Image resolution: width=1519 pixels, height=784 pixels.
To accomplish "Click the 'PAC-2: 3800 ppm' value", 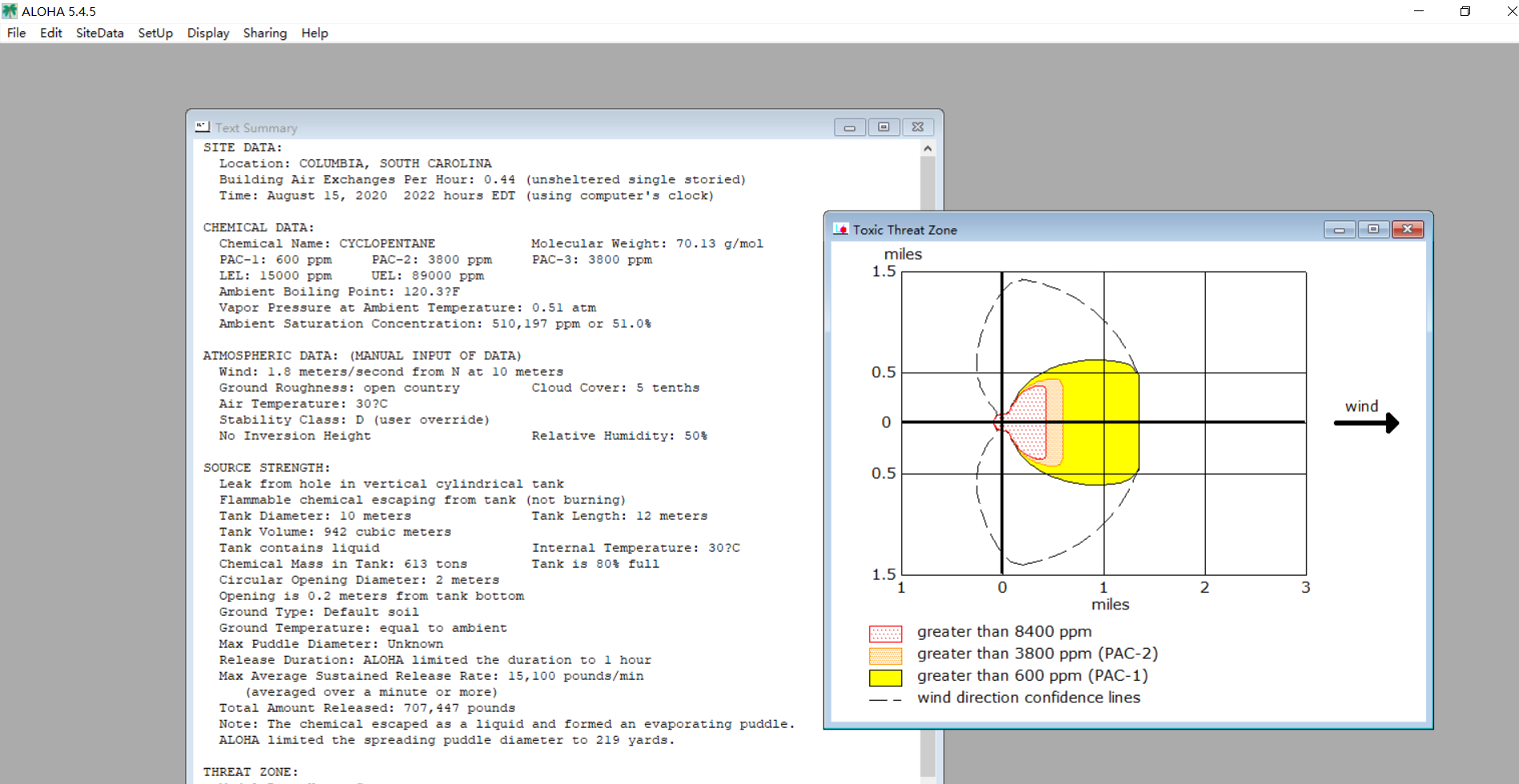I will (x=431, y=259).
